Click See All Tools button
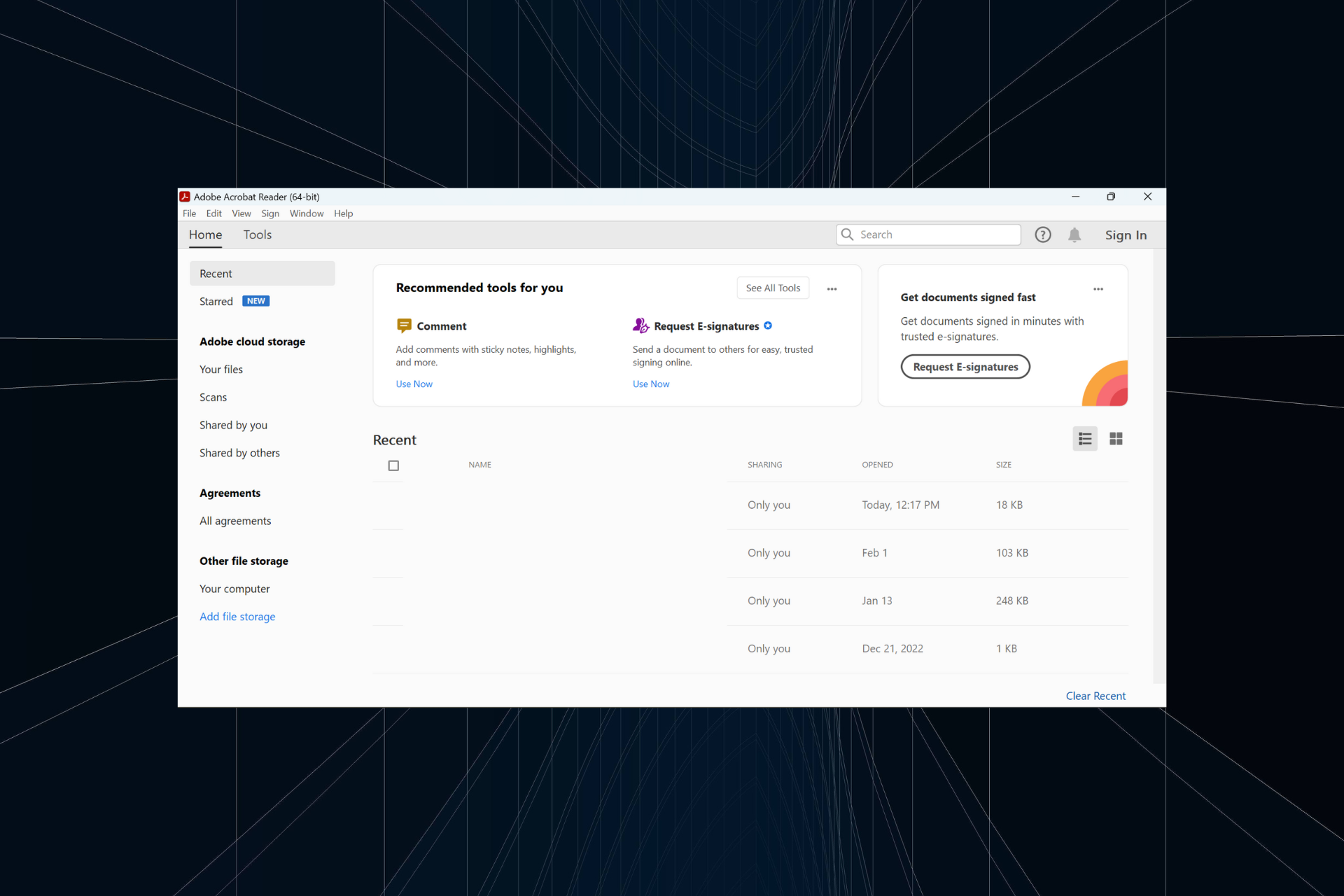This screenshot has width=1344, height=896. click(773, 288)
